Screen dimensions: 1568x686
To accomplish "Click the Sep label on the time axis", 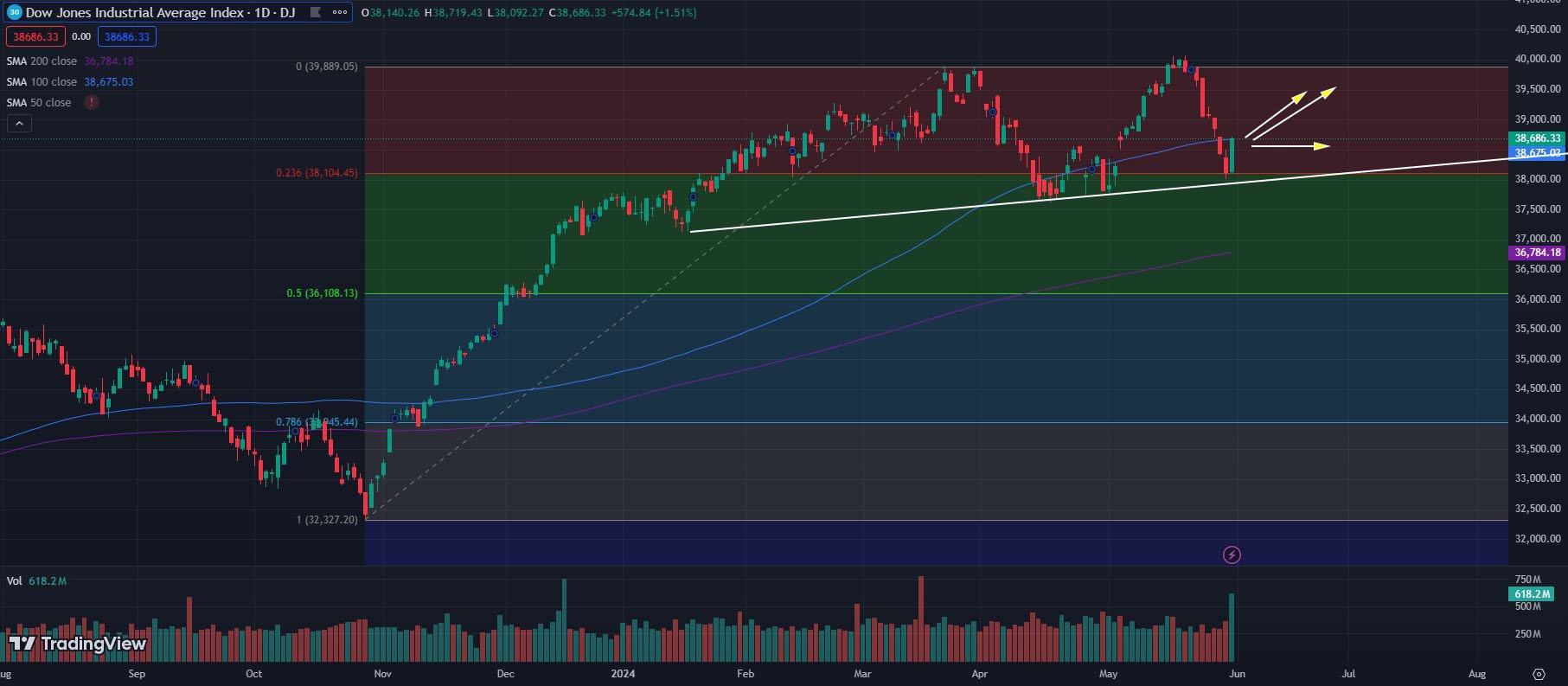I will pos(137,674).
